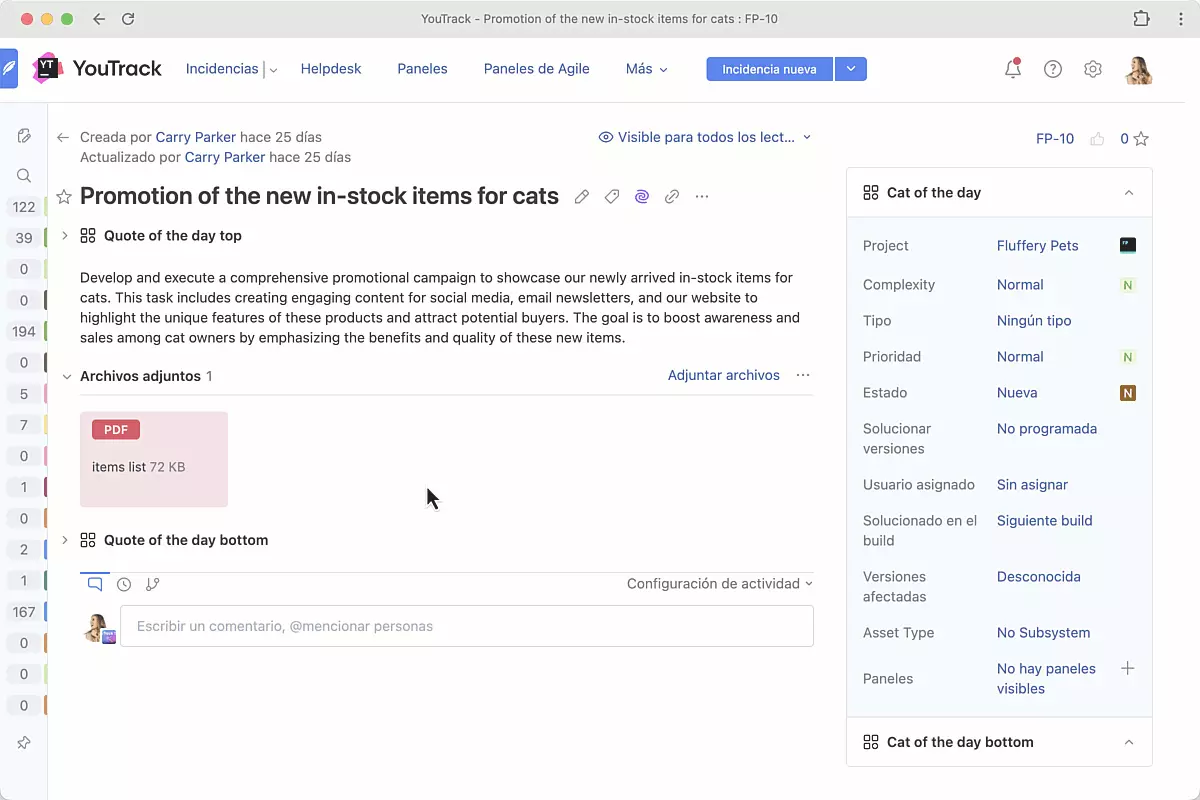Toggle the watcher star in top right
This screenshot has width=1200, height=800.
click(1141, 139)
